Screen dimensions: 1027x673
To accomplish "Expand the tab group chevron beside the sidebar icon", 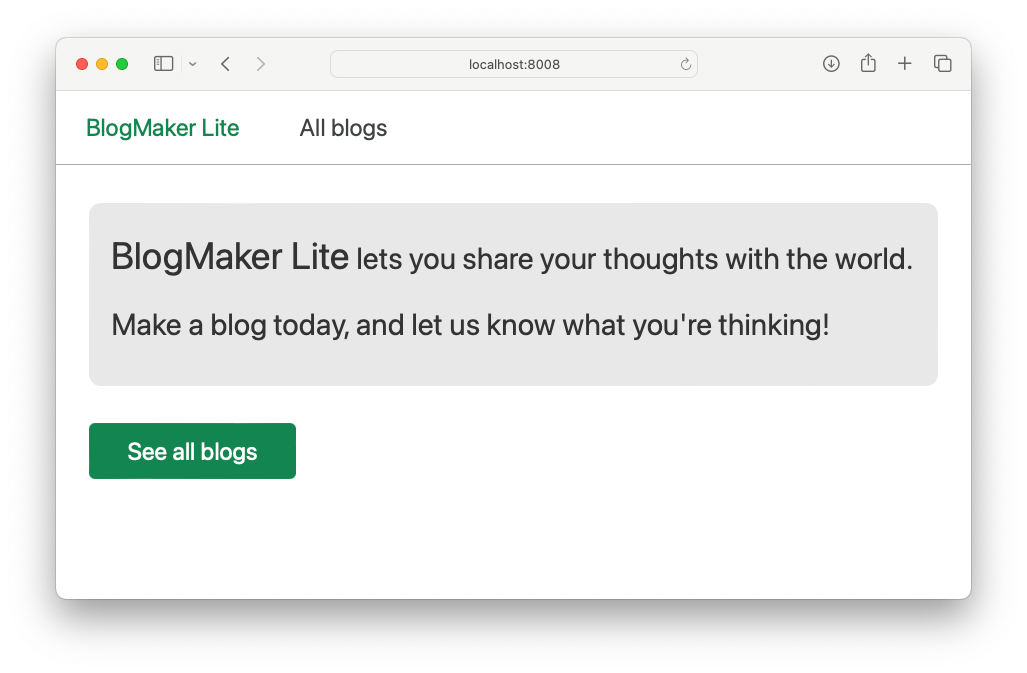I will [x=192, y=63].
